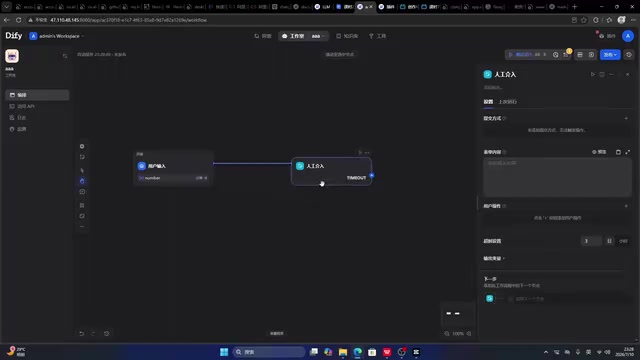Open the 监测 monitoring sidebar item
Screen dimensions: 640x360
(37, 129)
